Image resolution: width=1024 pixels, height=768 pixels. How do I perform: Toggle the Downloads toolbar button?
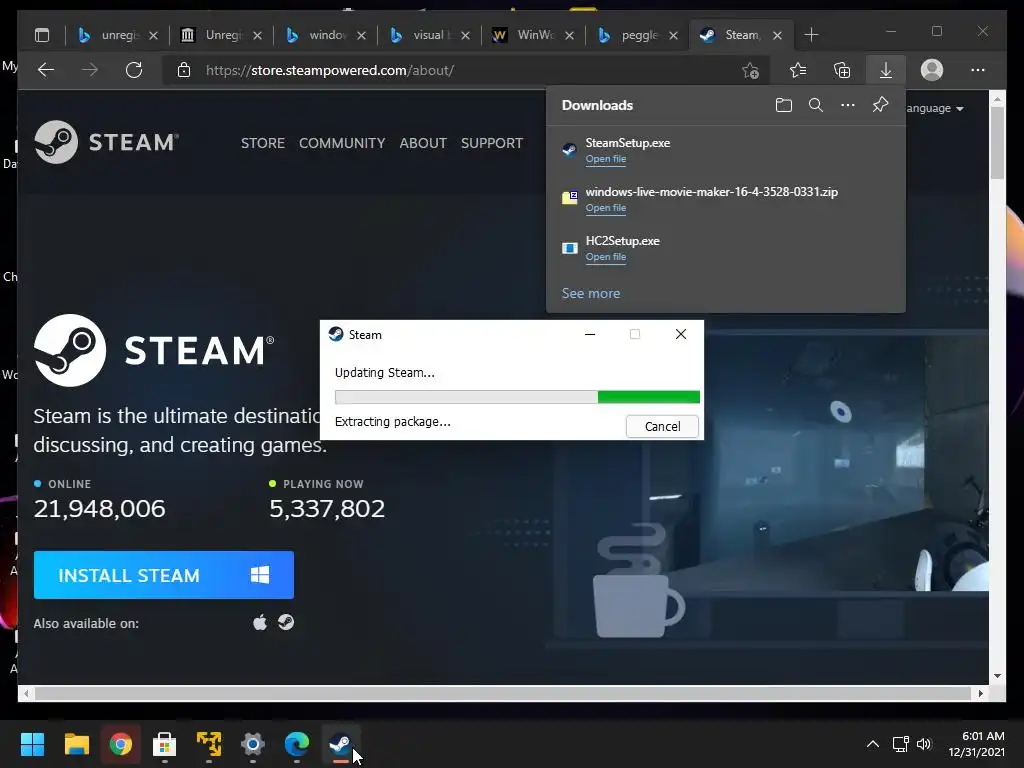[x=886, y=70]
